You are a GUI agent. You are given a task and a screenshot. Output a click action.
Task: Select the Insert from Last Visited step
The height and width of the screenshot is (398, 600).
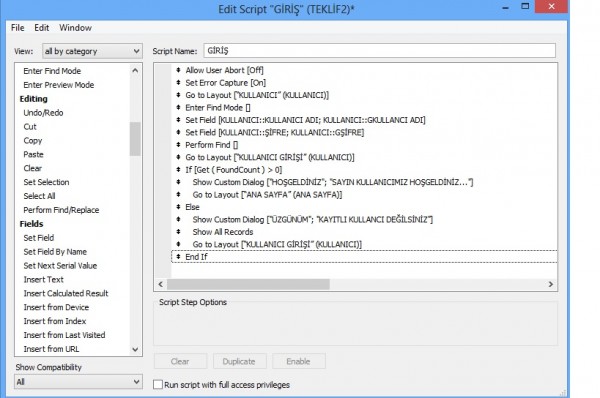(64, 335)
